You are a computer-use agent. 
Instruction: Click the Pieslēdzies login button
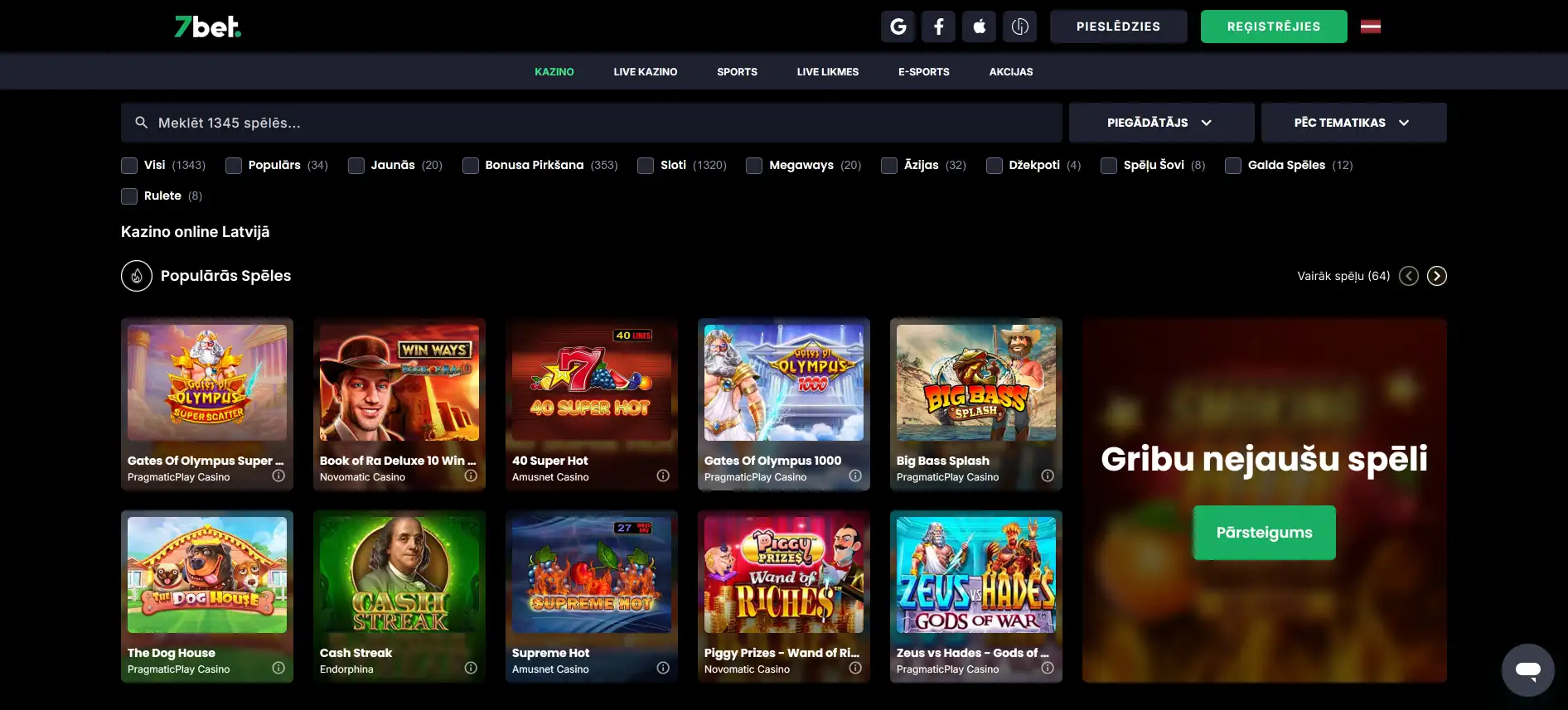(x=1118, y=27)
